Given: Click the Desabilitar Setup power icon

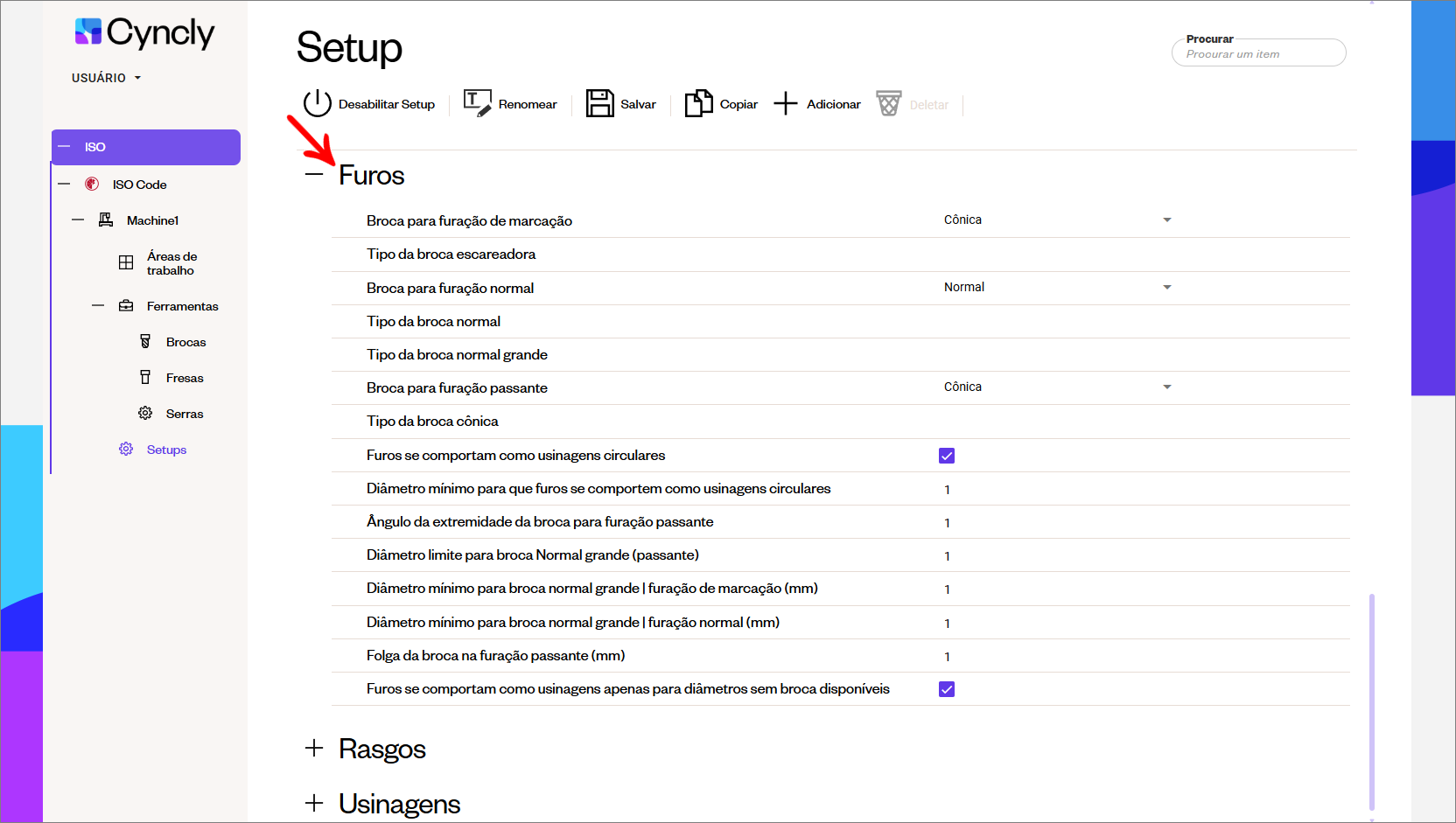Looking at the screenshot, I should click(x=317, y=103).
